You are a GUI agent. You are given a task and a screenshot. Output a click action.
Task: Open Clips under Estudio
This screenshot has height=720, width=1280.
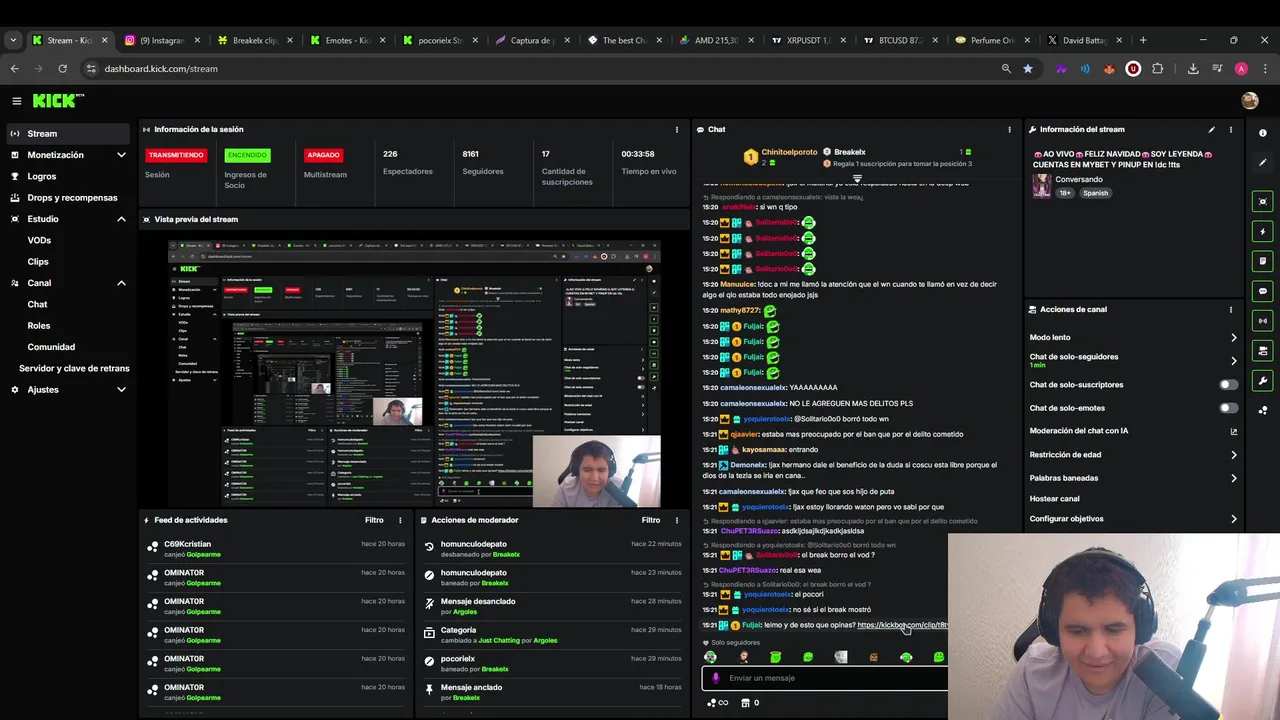point(38,262)
